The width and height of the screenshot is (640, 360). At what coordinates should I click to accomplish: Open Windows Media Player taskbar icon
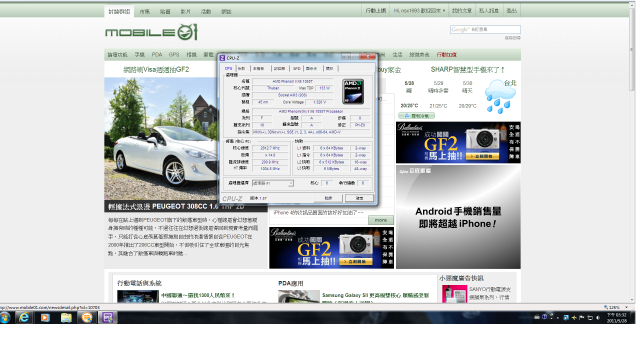pyautogui.click(x=45, y=317)
